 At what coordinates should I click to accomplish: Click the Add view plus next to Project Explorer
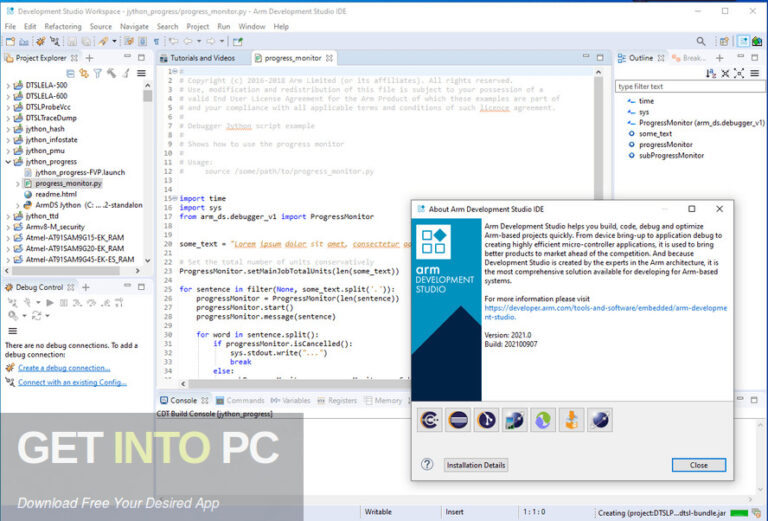point(90,58)
